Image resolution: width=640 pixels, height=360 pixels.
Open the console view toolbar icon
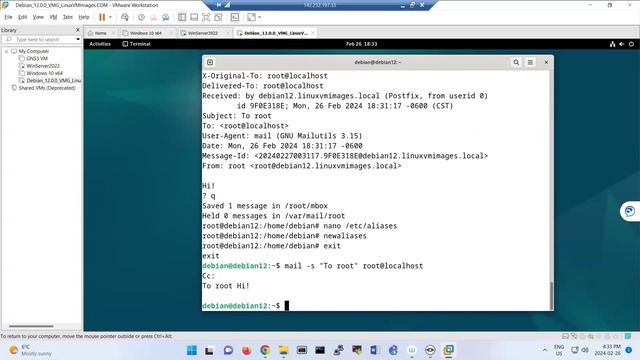[x=235, y=17]
